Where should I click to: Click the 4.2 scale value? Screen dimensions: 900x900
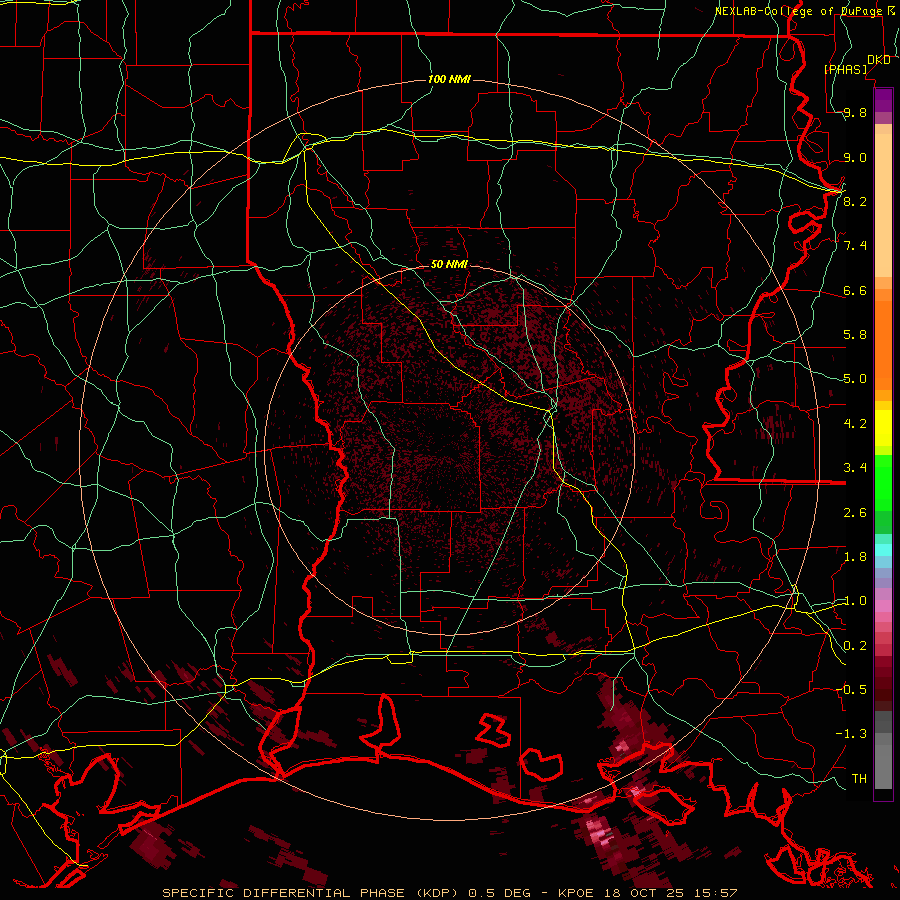855,424
